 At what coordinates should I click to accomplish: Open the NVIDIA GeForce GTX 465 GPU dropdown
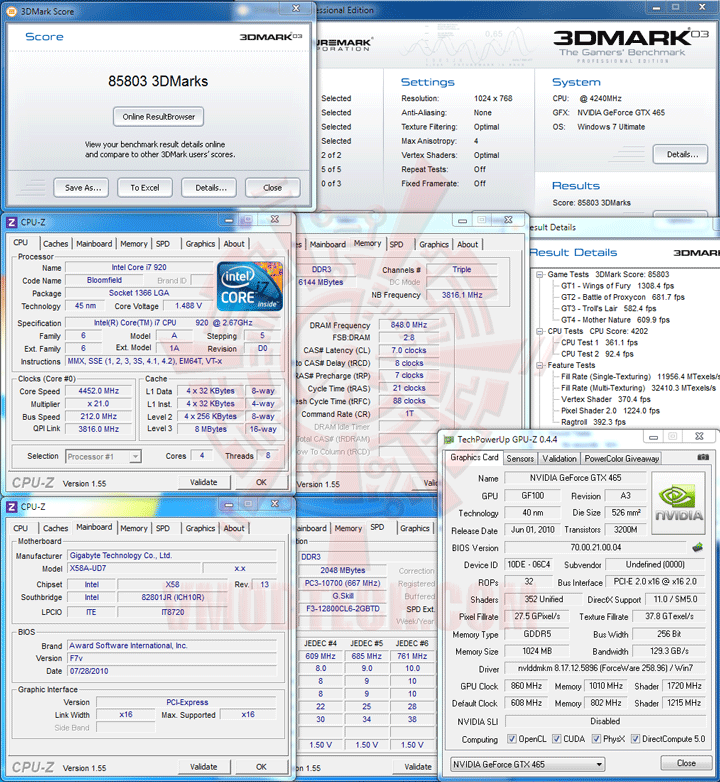(x=527, y=764)
